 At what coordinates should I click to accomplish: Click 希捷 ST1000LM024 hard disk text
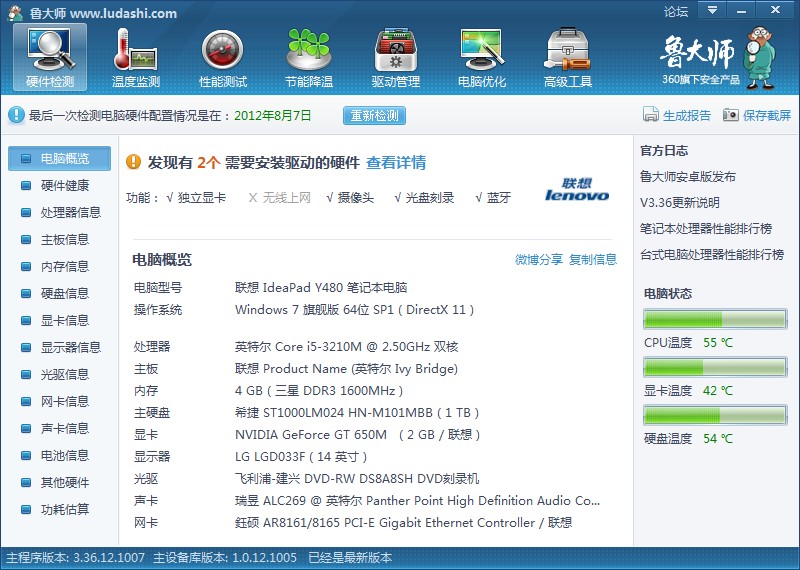[357, 412]
